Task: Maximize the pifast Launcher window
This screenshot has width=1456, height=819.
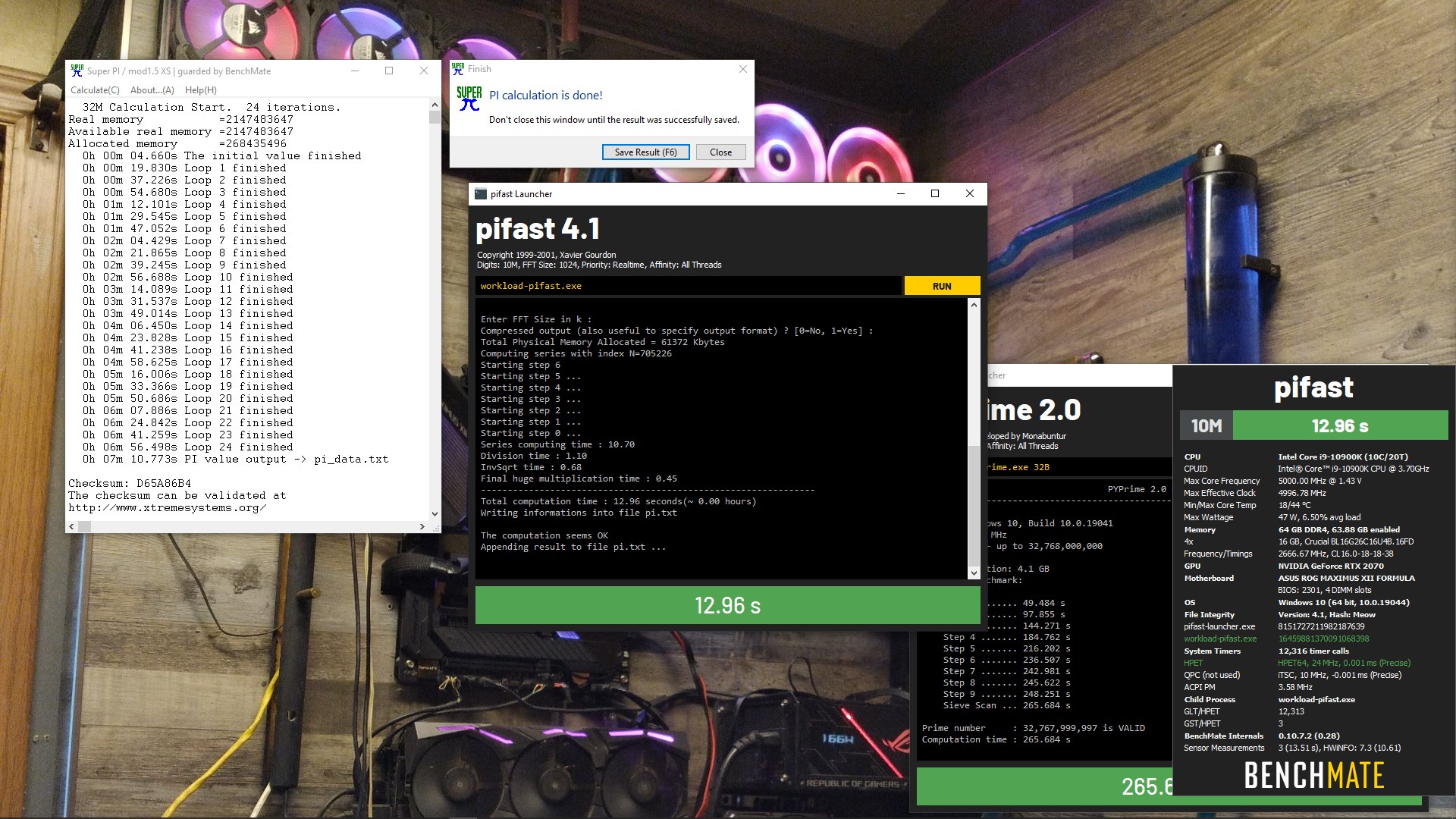Action: coord(935,194)
